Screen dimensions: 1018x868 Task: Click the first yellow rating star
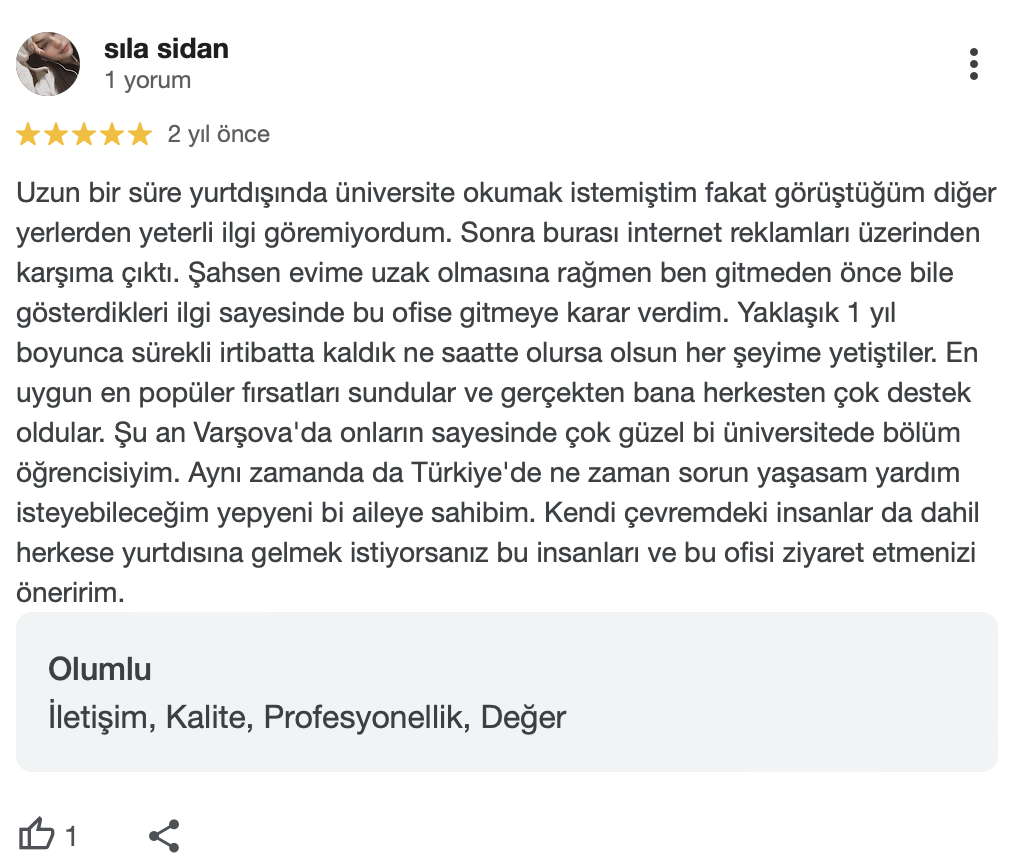coord(28,134)
